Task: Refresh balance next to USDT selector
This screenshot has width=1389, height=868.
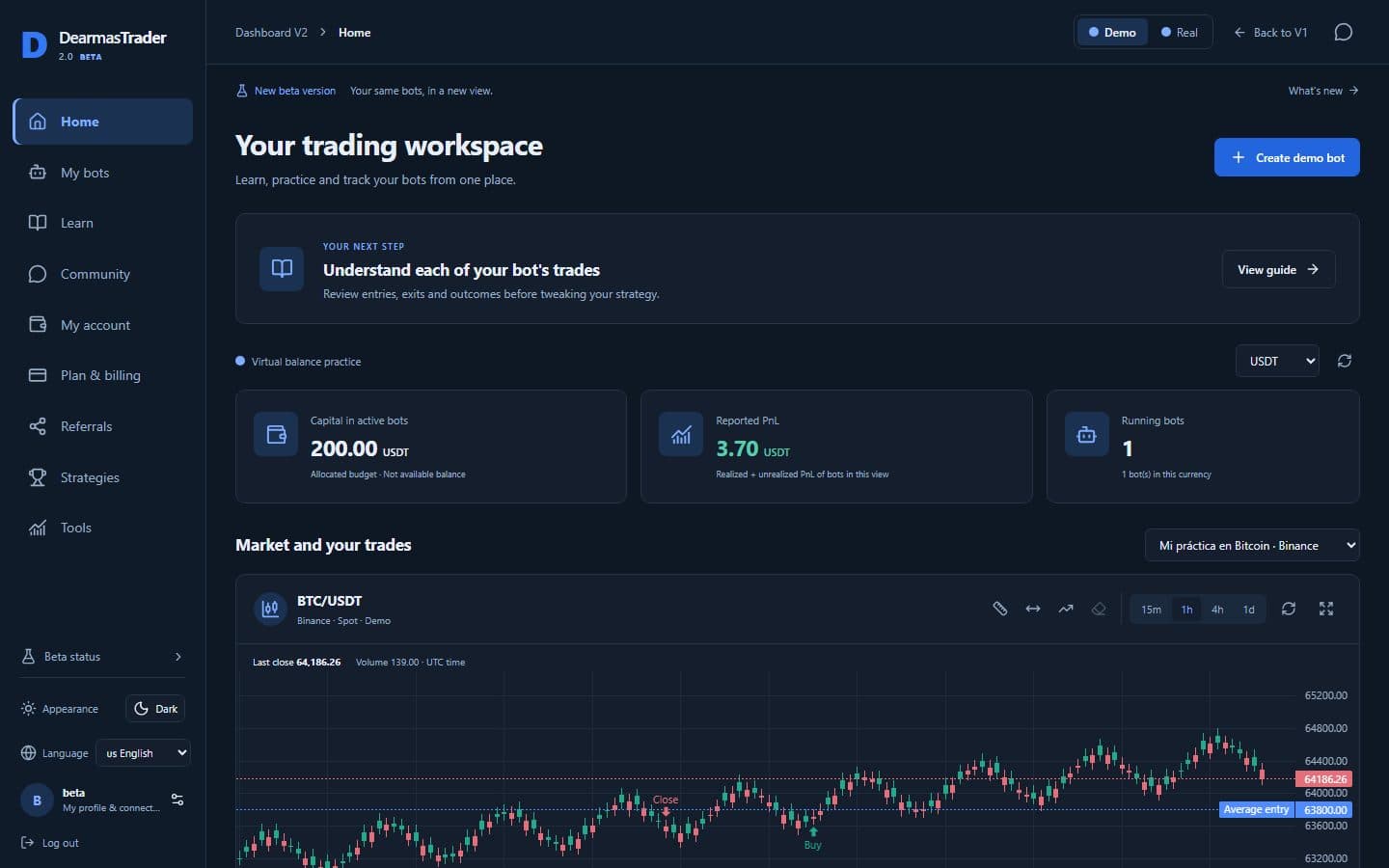Action: tap(1345, 361)
